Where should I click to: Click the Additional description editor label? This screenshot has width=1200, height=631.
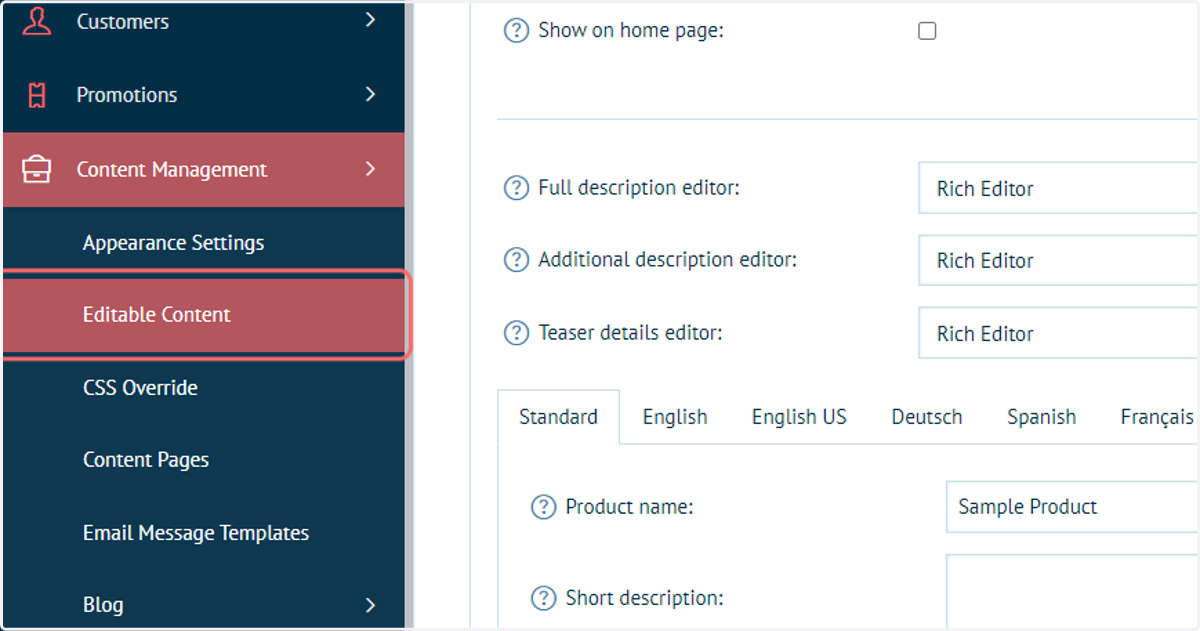[x=667, y=260]
